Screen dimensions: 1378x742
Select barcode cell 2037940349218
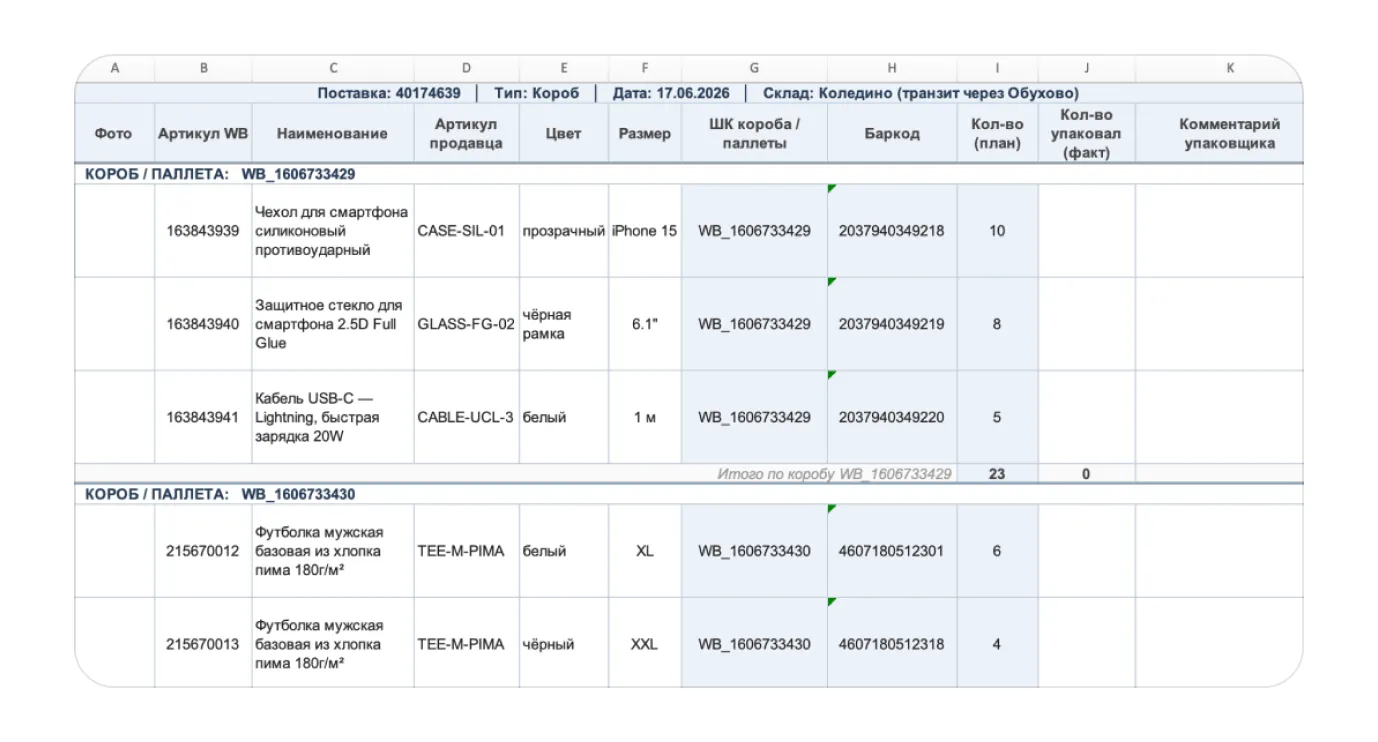click(892, 231)
